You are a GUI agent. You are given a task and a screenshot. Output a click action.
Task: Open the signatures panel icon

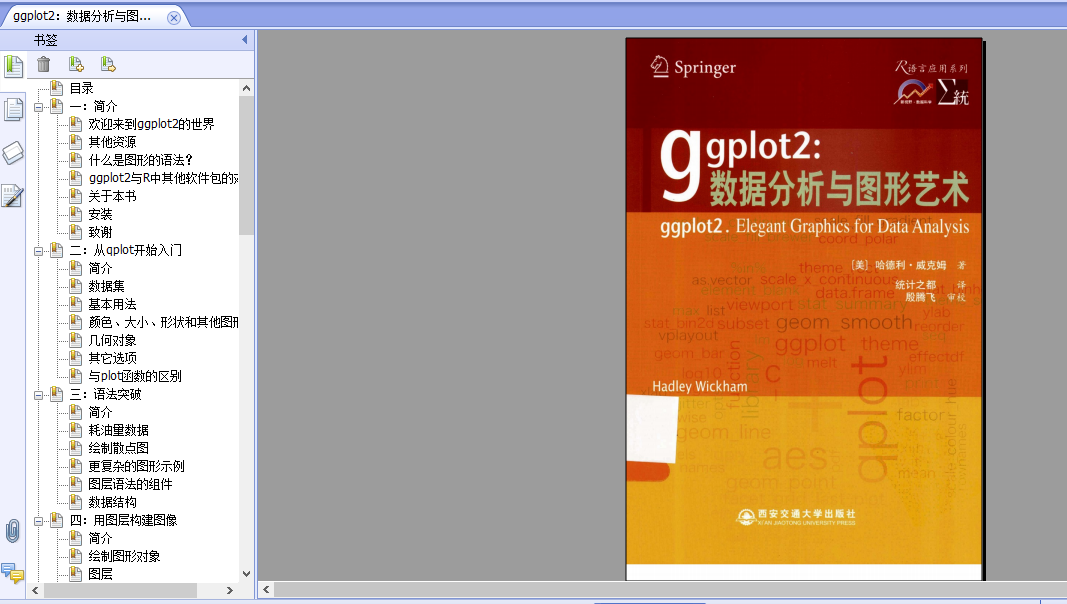pos(13,197)
